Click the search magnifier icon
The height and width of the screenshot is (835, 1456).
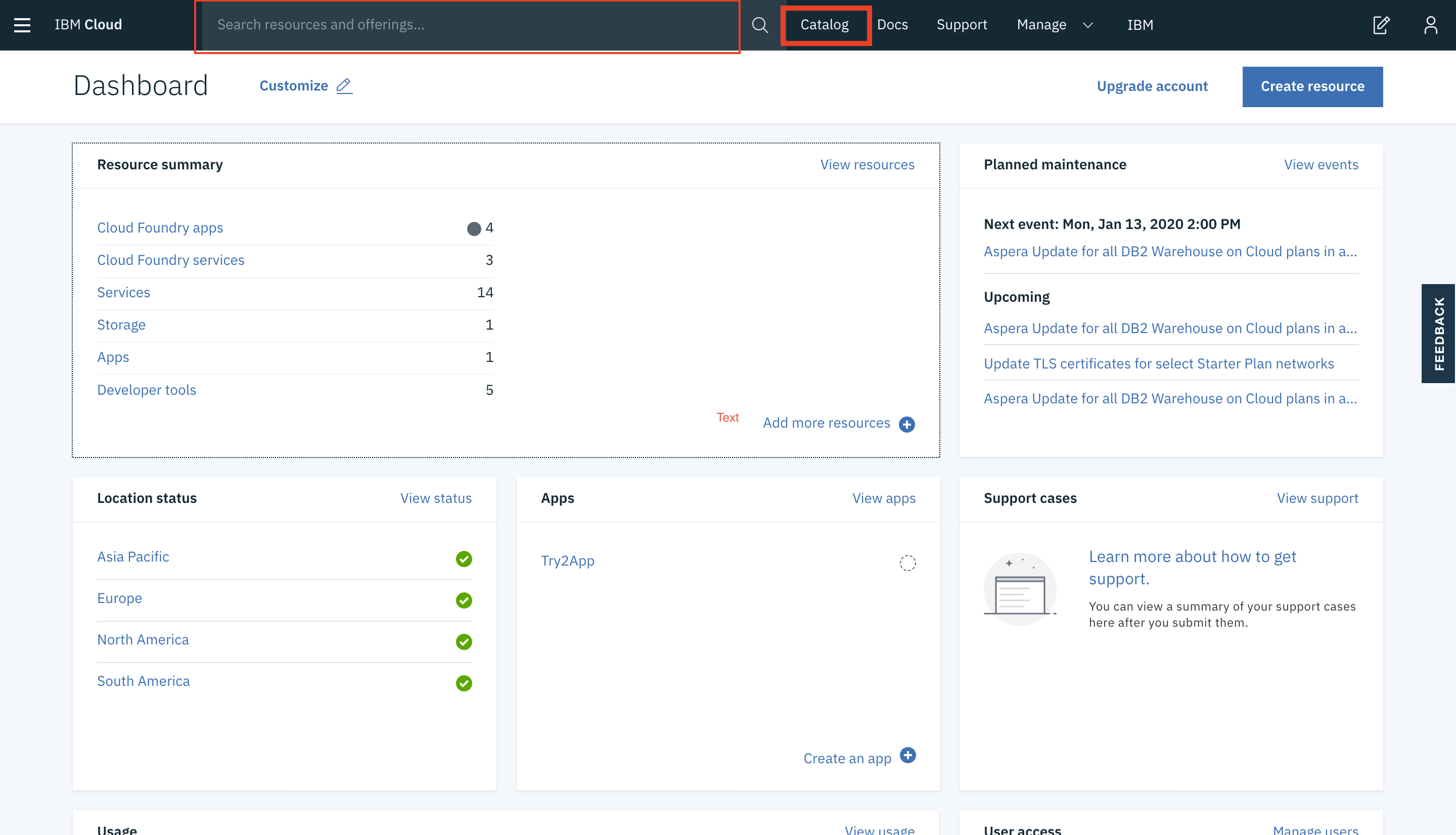760,25
